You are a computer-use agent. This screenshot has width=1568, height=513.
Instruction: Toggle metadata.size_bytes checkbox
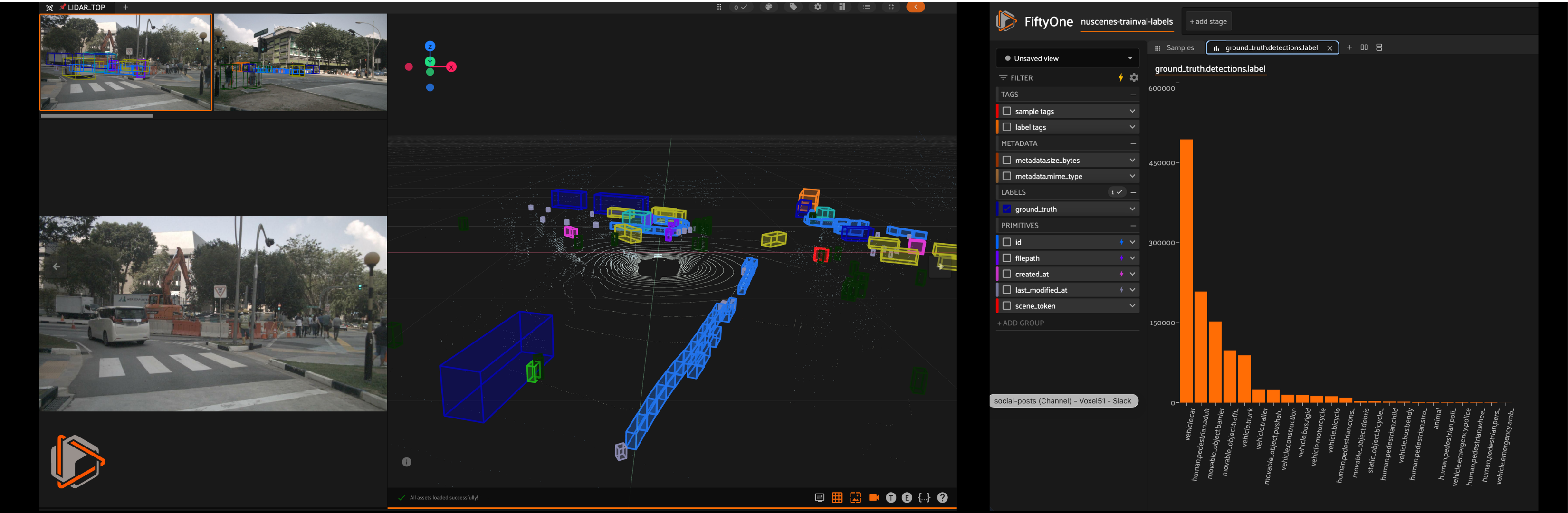point(1006,160)
